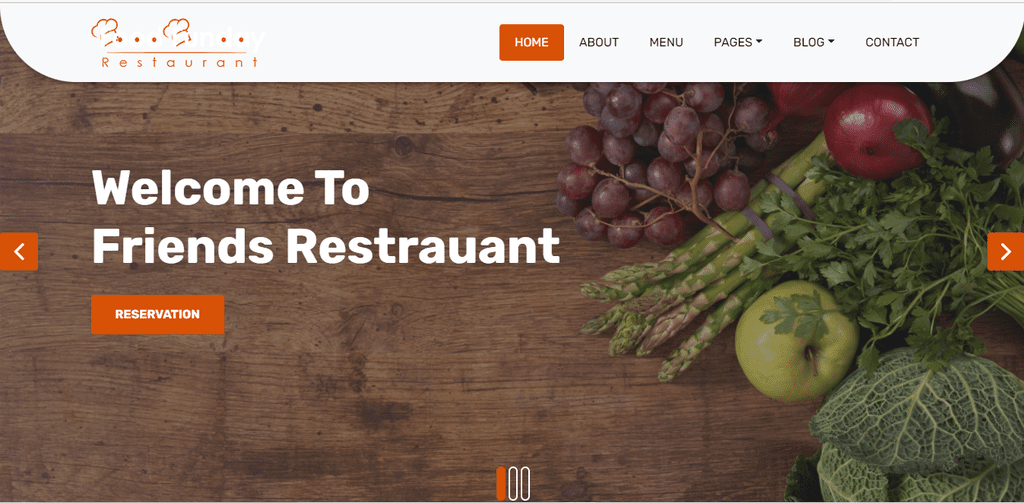Open the CONTACT link
Image resolution: width=1024 pixels, height=503 pixels.
pos(892,42)
